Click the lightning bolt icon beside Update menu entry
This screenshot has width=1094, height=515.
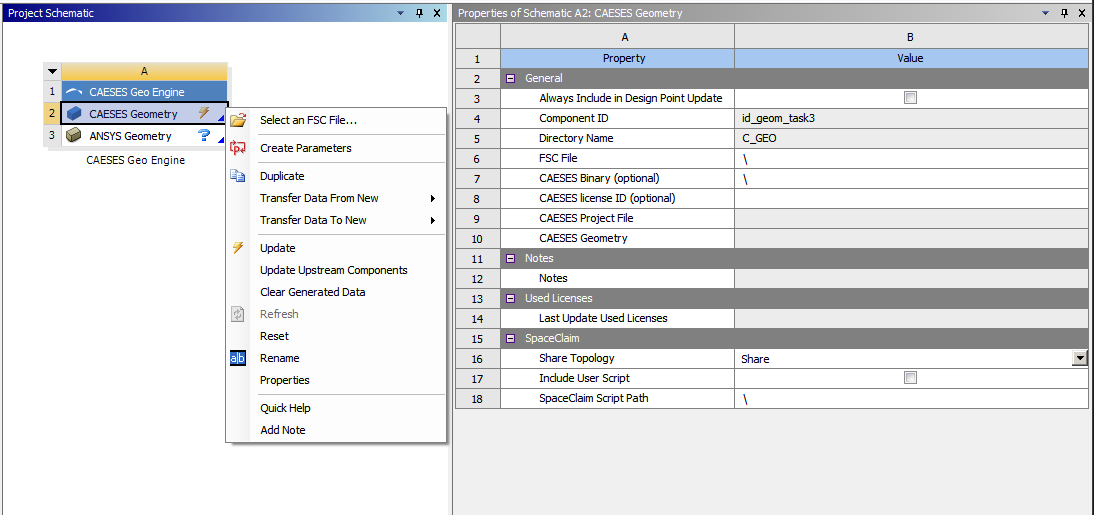pyautogui.click(x=238, y=248)
